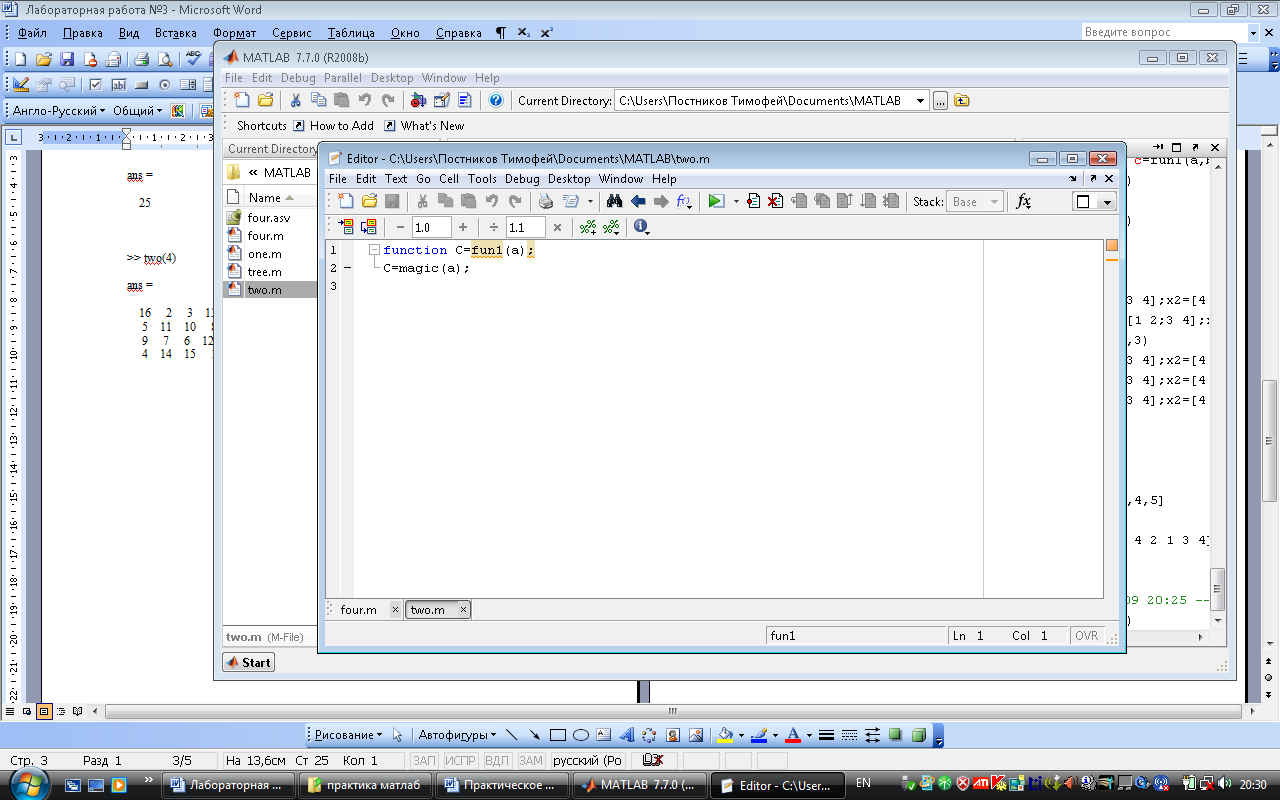This screenshot has width=1280, height=800.
Task: Click minus decrement button beside 1.0
Action: pos(400,227)
